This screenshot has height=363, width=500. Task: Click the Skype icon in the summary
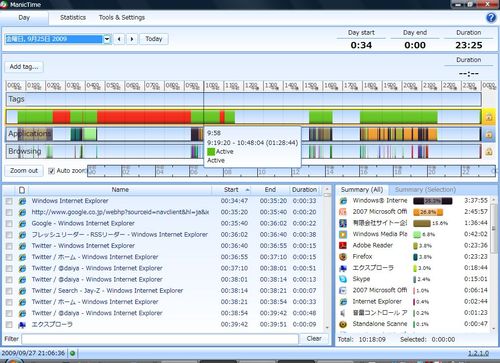343,279
